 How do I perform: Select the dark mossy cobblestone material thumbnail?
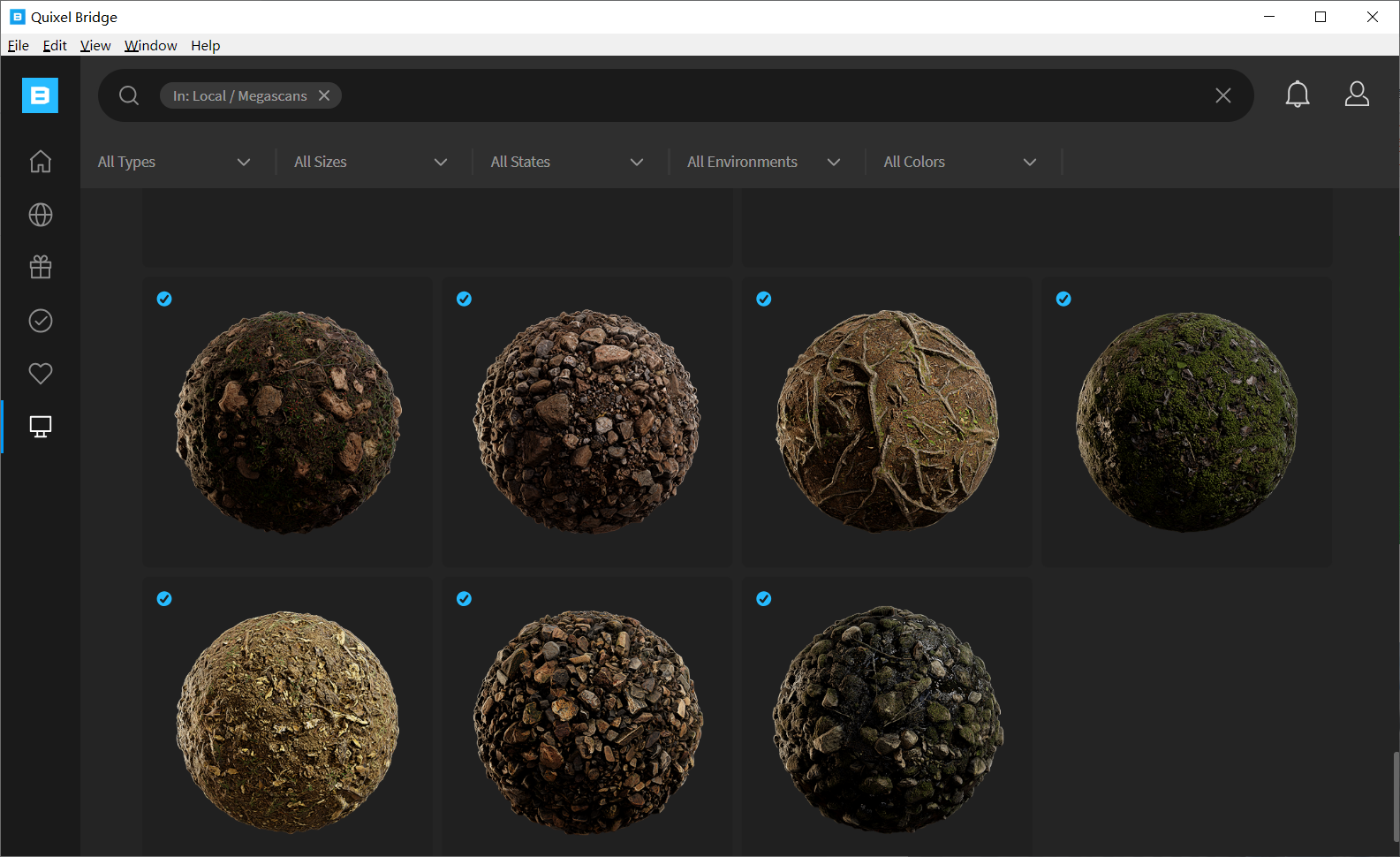point(887,717)
